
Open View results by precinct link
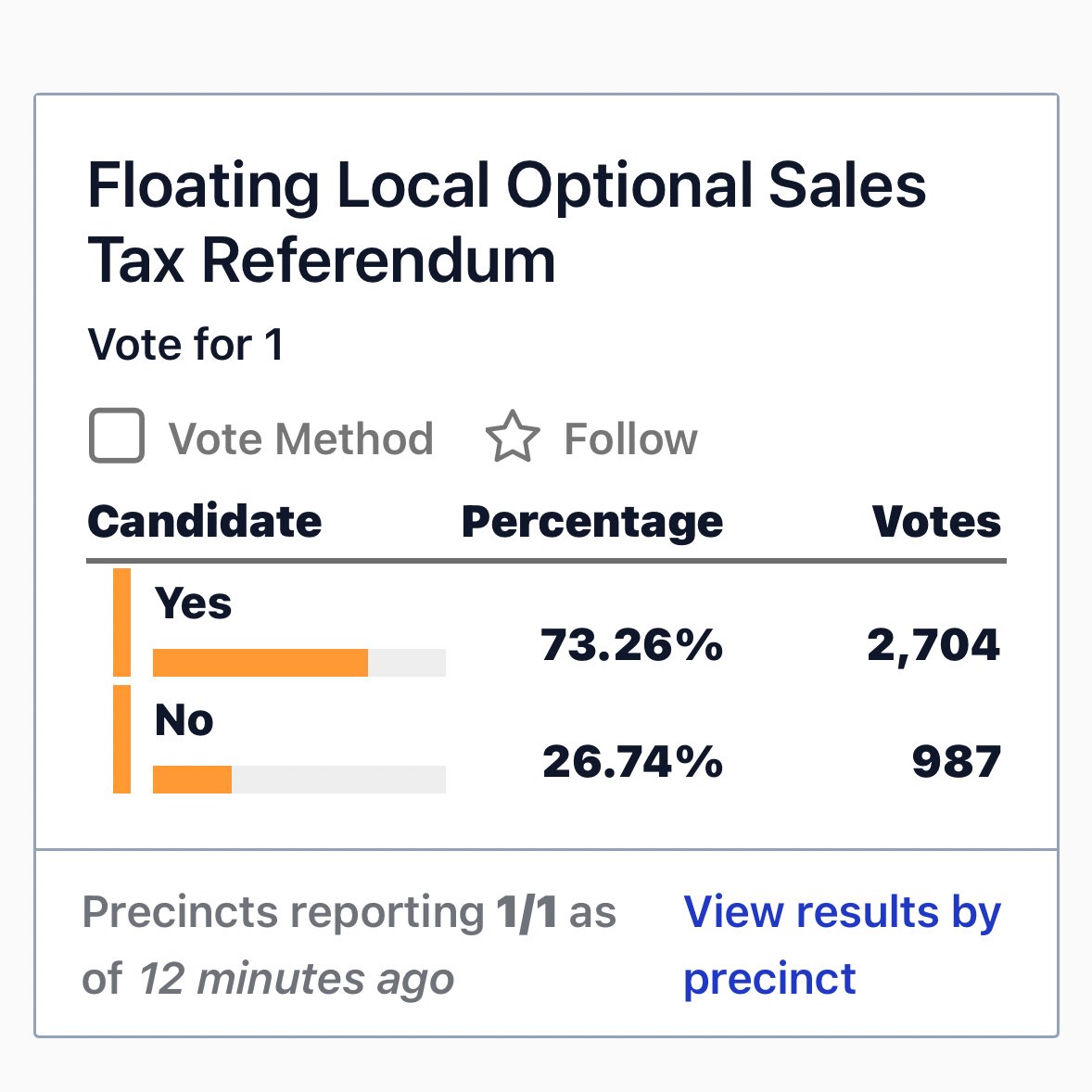(x=842, y=945)
